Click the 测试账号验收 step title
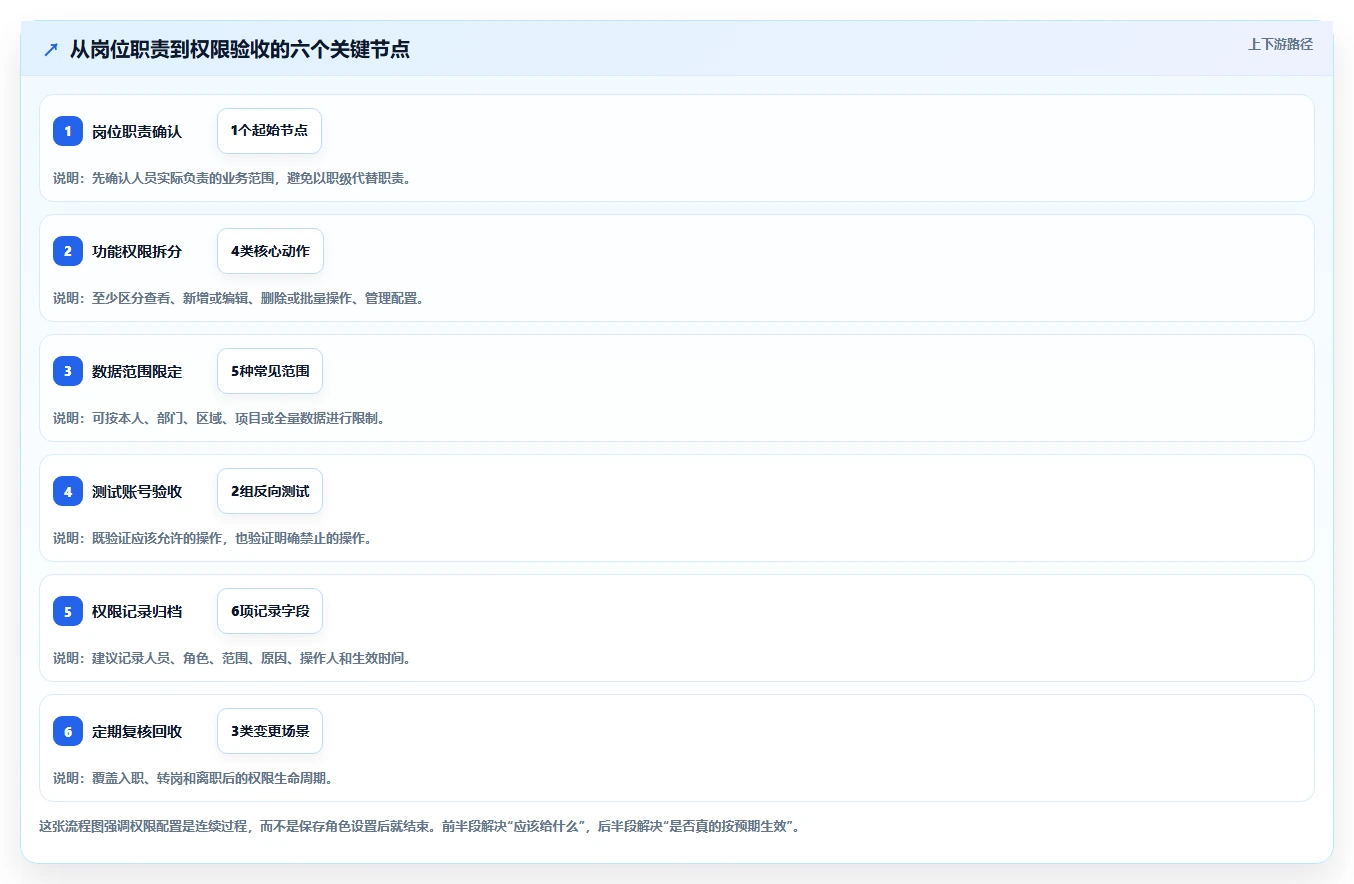The height and width of the screenshot is (884, 1354). coord(137,491)
